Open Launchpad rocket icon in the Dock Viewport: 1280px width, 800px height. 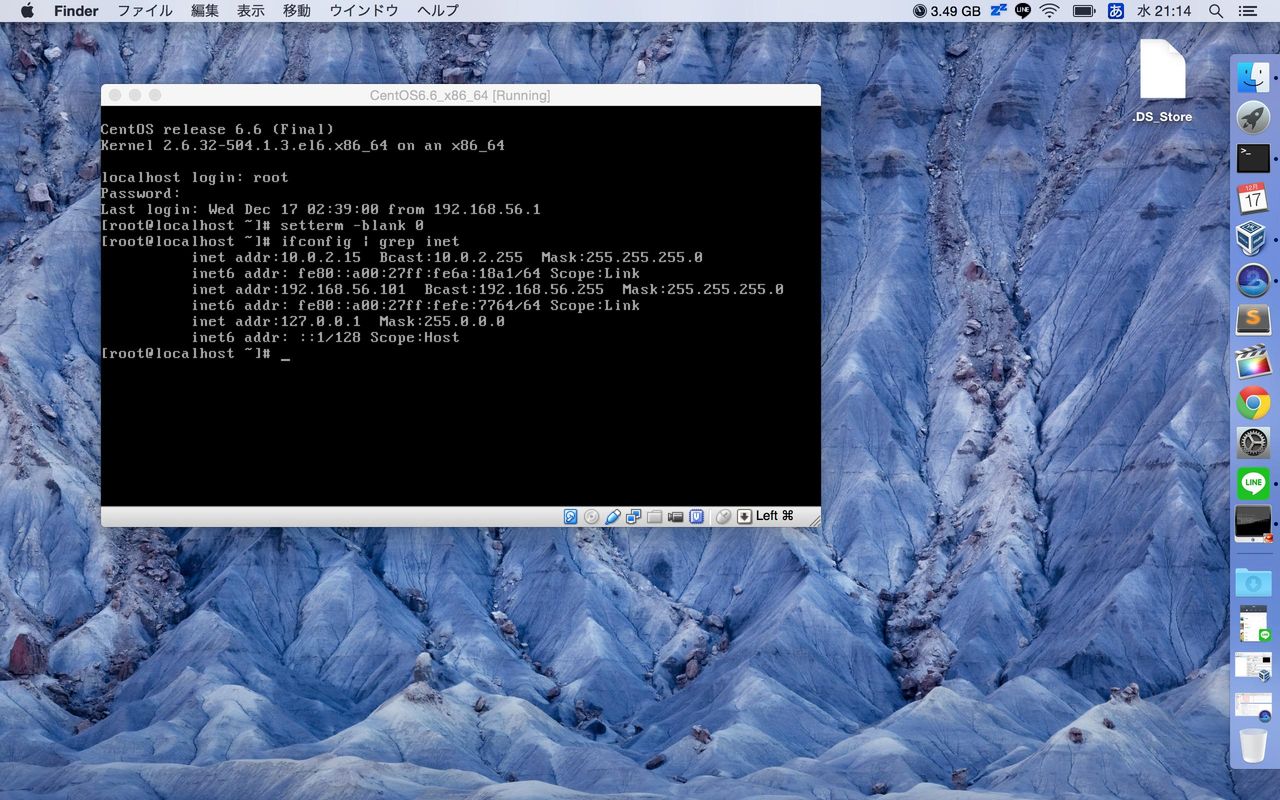pos(1253,117)
